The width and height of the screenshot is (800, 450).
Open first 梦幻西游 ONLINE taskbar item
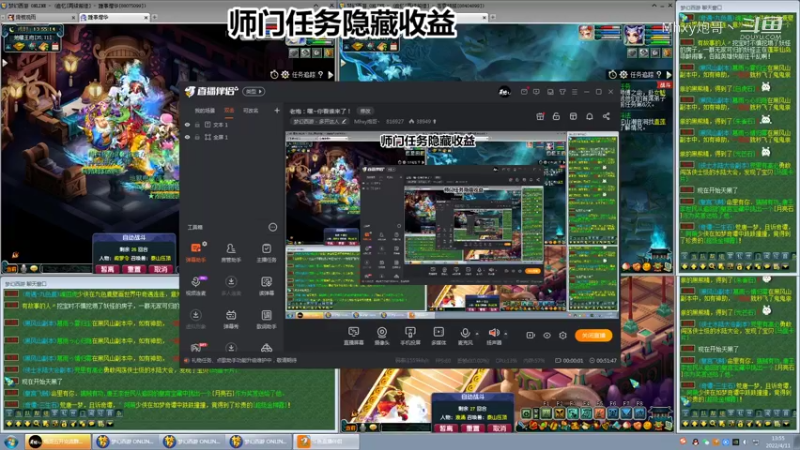tap(126, 441)
